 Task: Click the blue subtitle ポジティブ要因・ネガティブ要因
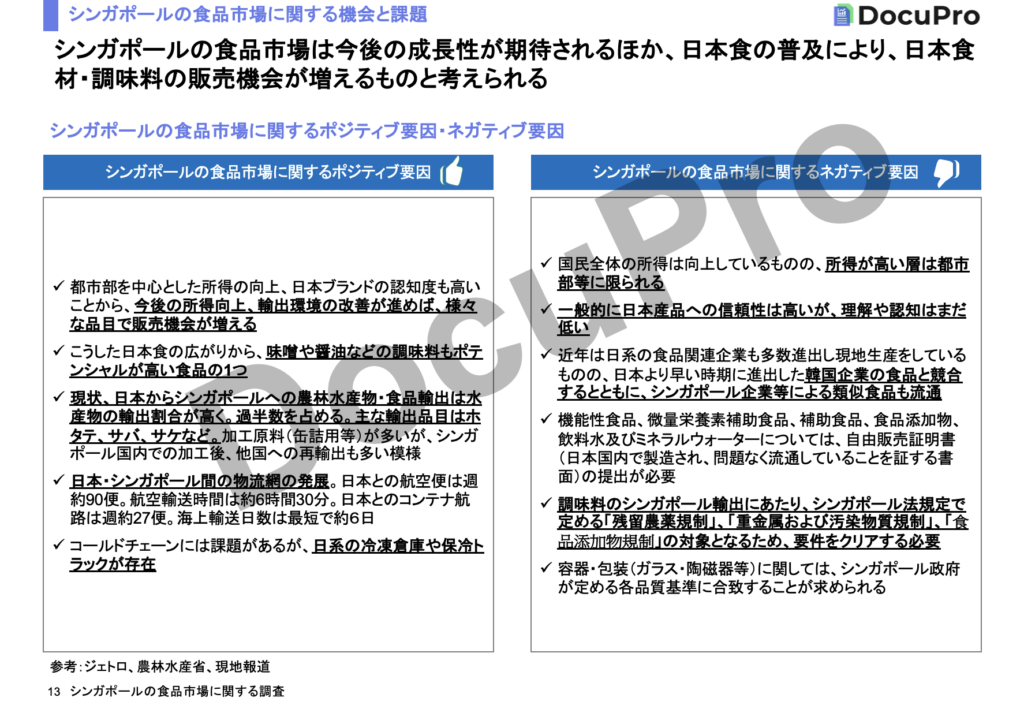[307, 131]
